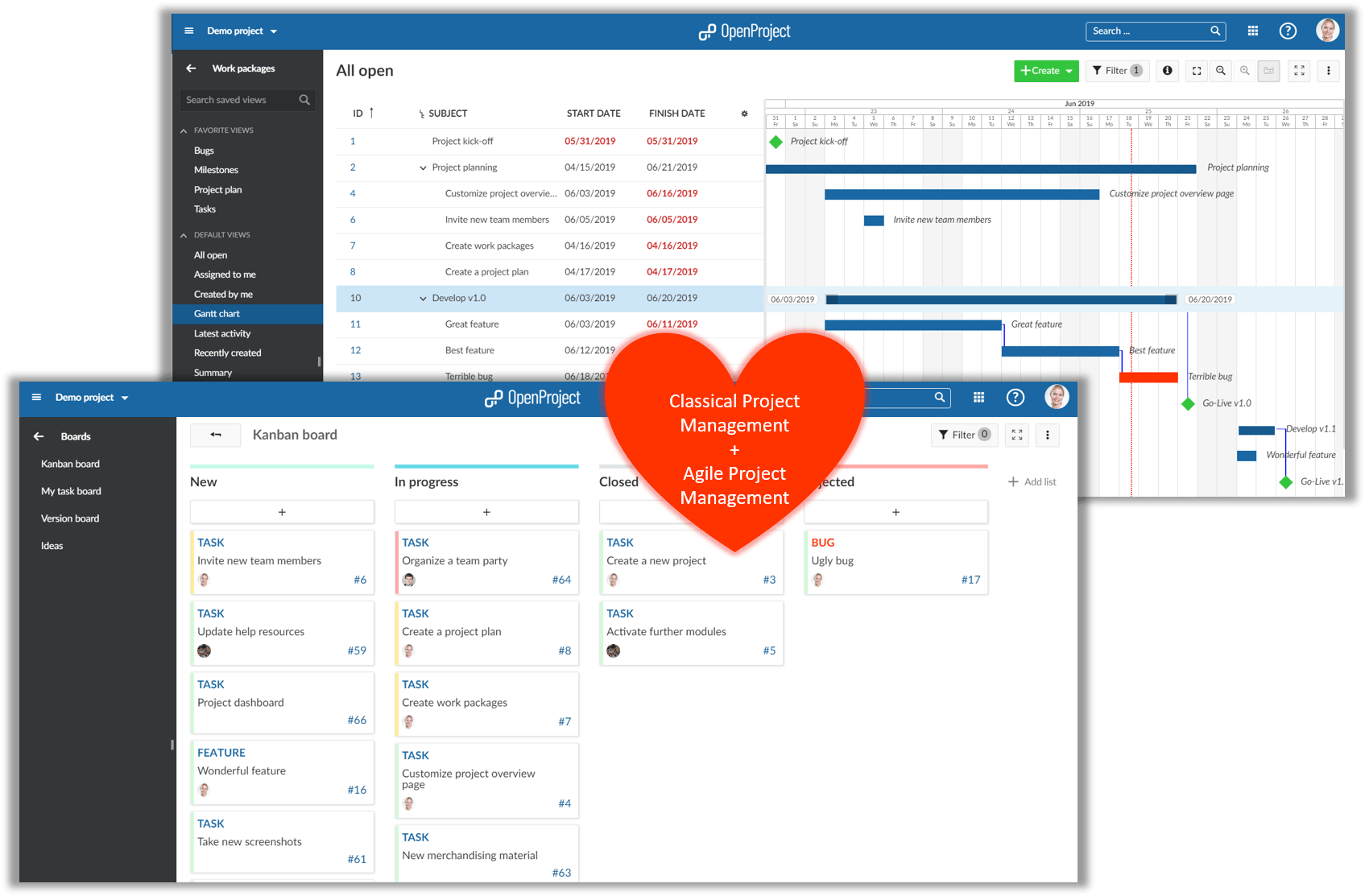Viewport: 1365px width, 896px height.
Task: Open the More actions kebab menu icon
Action: [1328, 71]
